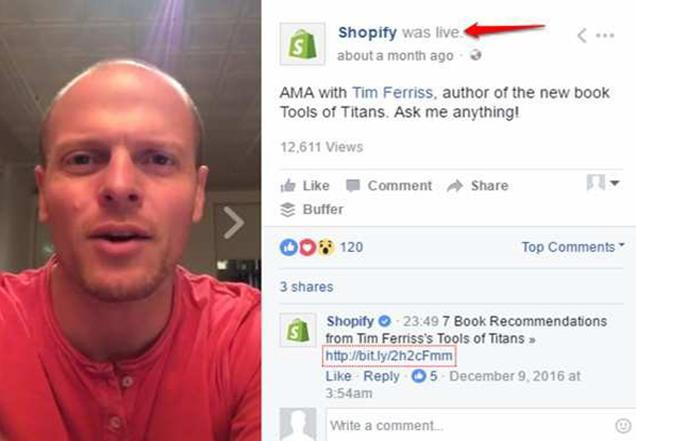Click Reply under the Shopify comment
Screen dimensions: 700x441
(381, 376)
